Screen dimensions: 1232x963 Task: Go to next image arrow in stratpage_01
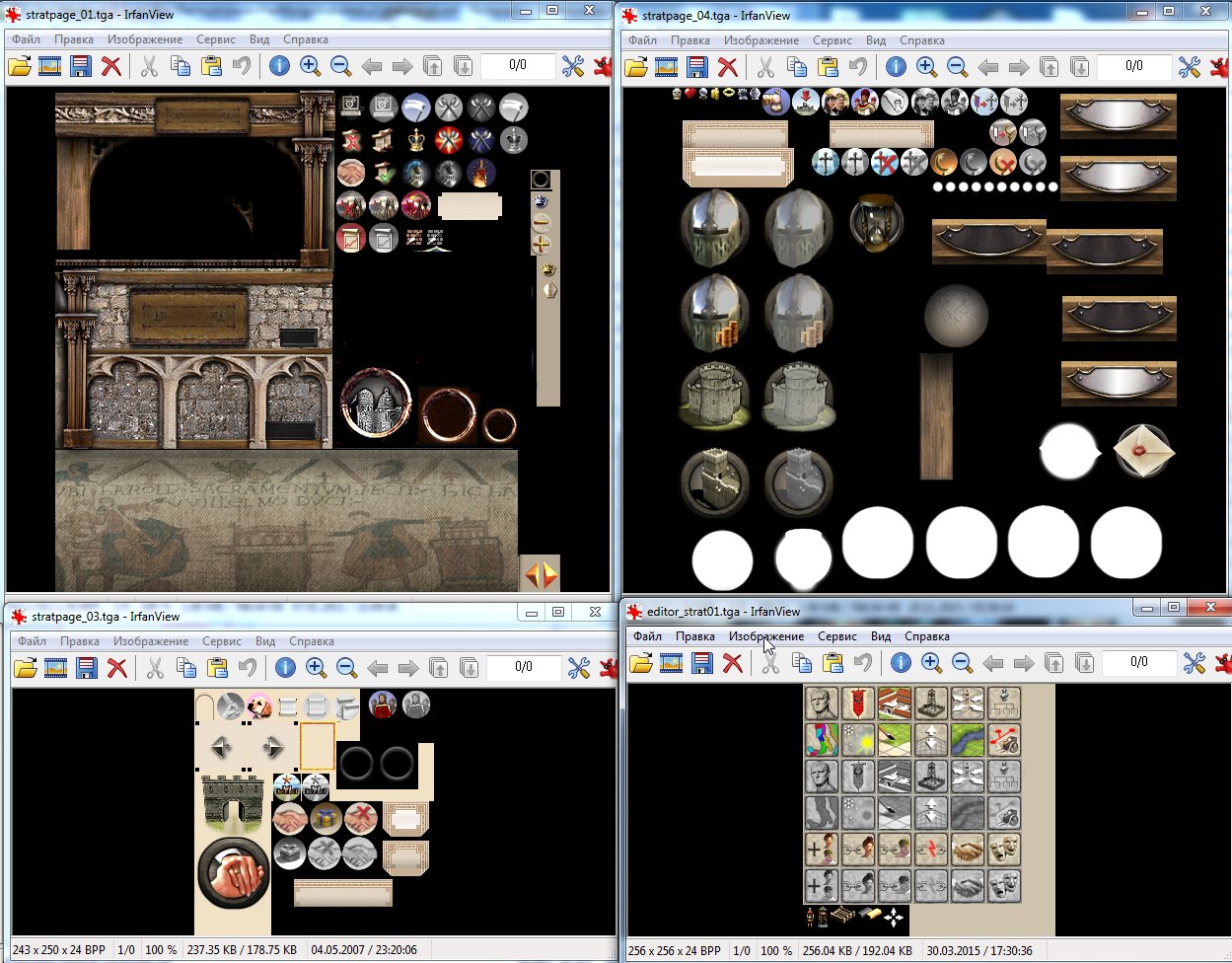(x=401, y=66)
